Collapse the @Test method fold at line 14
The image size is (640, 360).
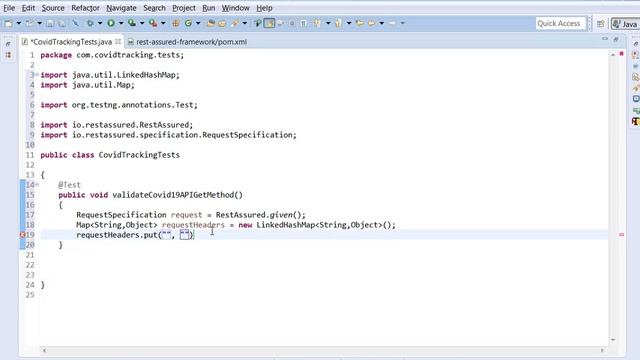[37, 184]
